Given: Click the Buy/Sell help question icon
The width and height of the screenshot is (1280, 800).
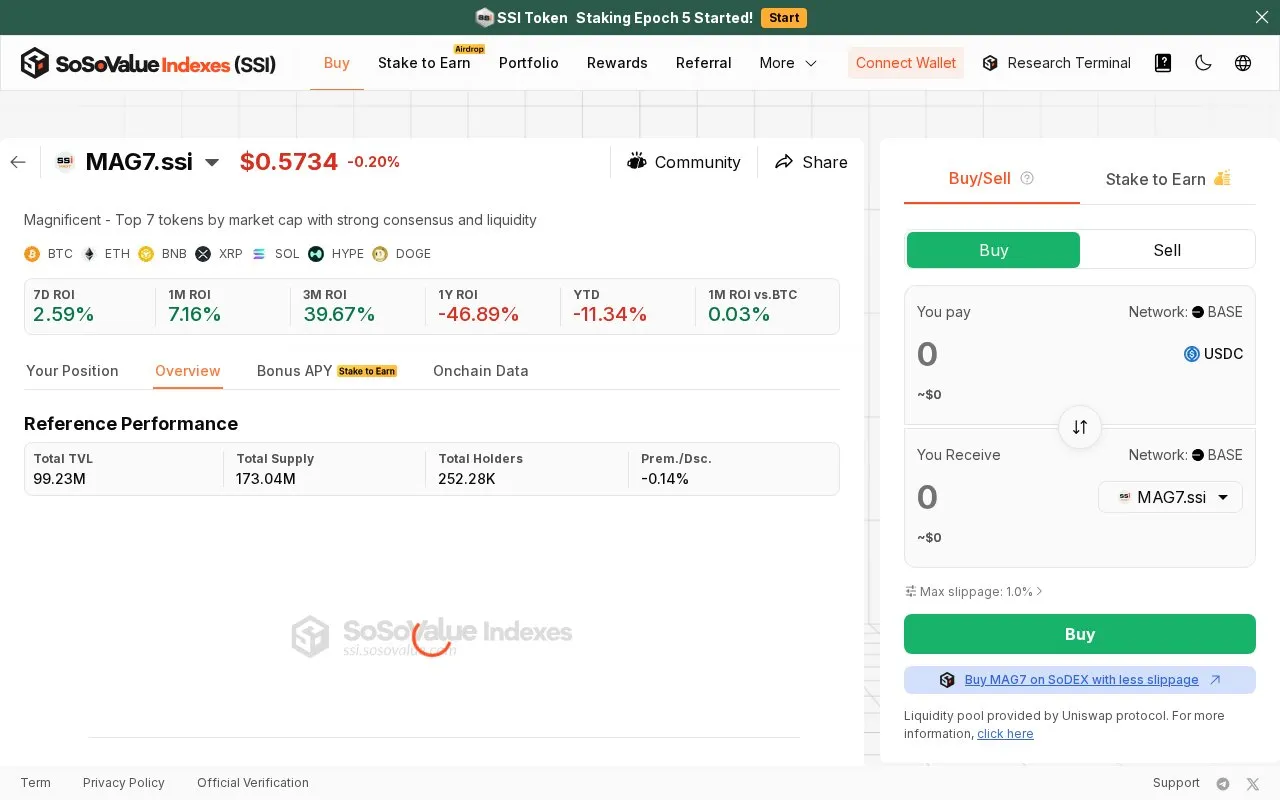Looking at the screenshot, I should pyautogui.click(x=1027, y=178).
